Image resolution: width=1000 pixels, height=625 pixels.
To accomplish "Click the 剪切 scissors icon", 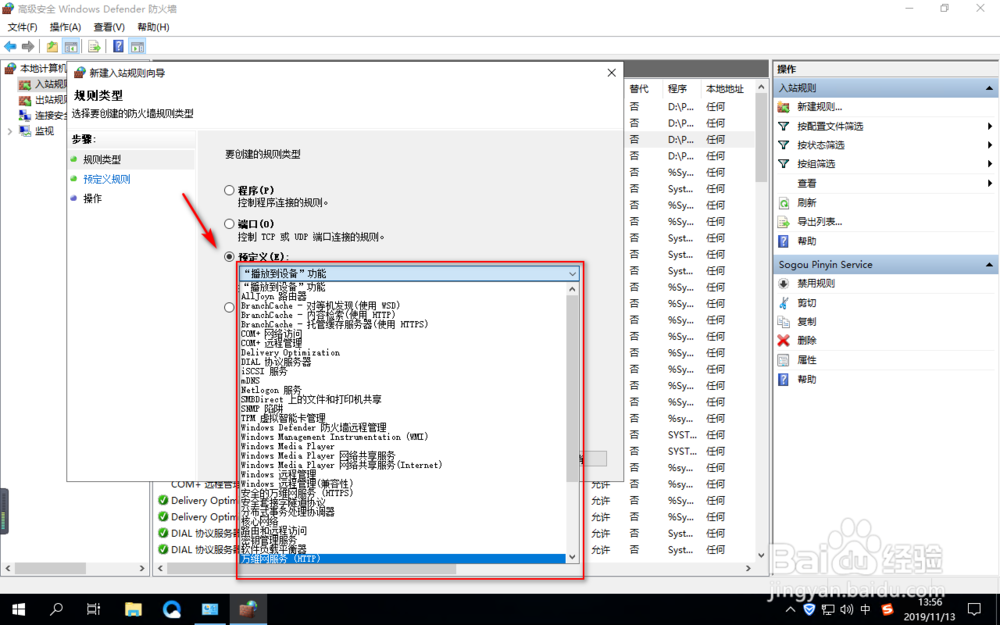I will pos(784,303).
